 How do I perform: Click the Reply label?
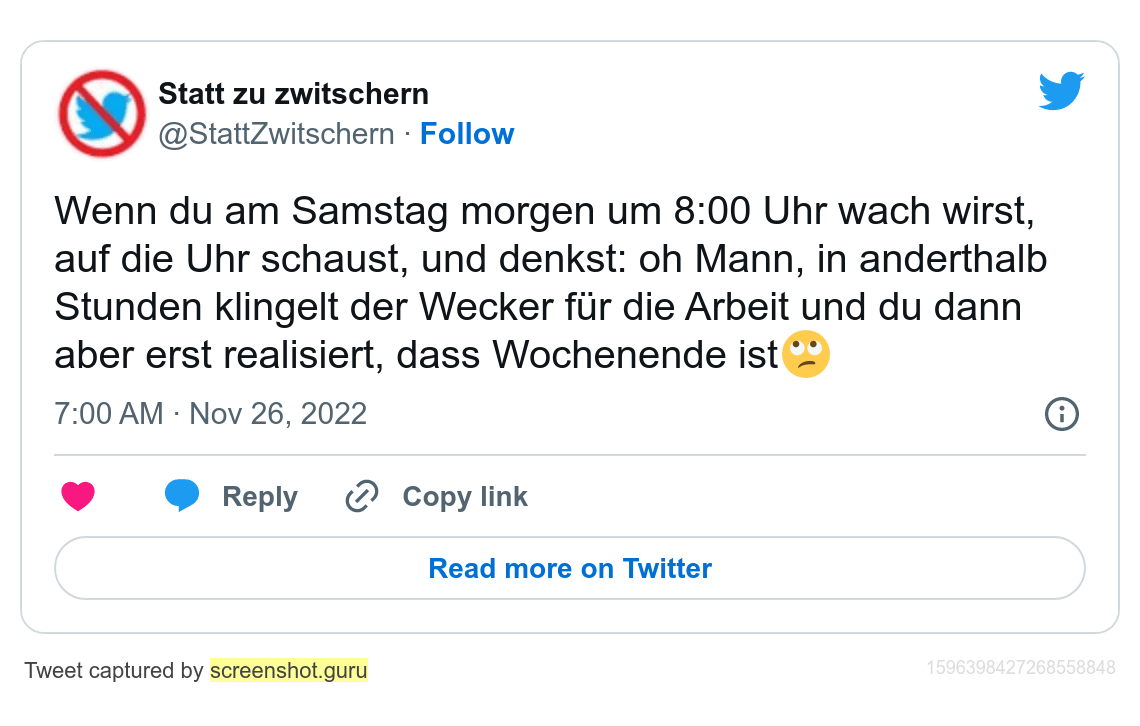click(260, 496)
